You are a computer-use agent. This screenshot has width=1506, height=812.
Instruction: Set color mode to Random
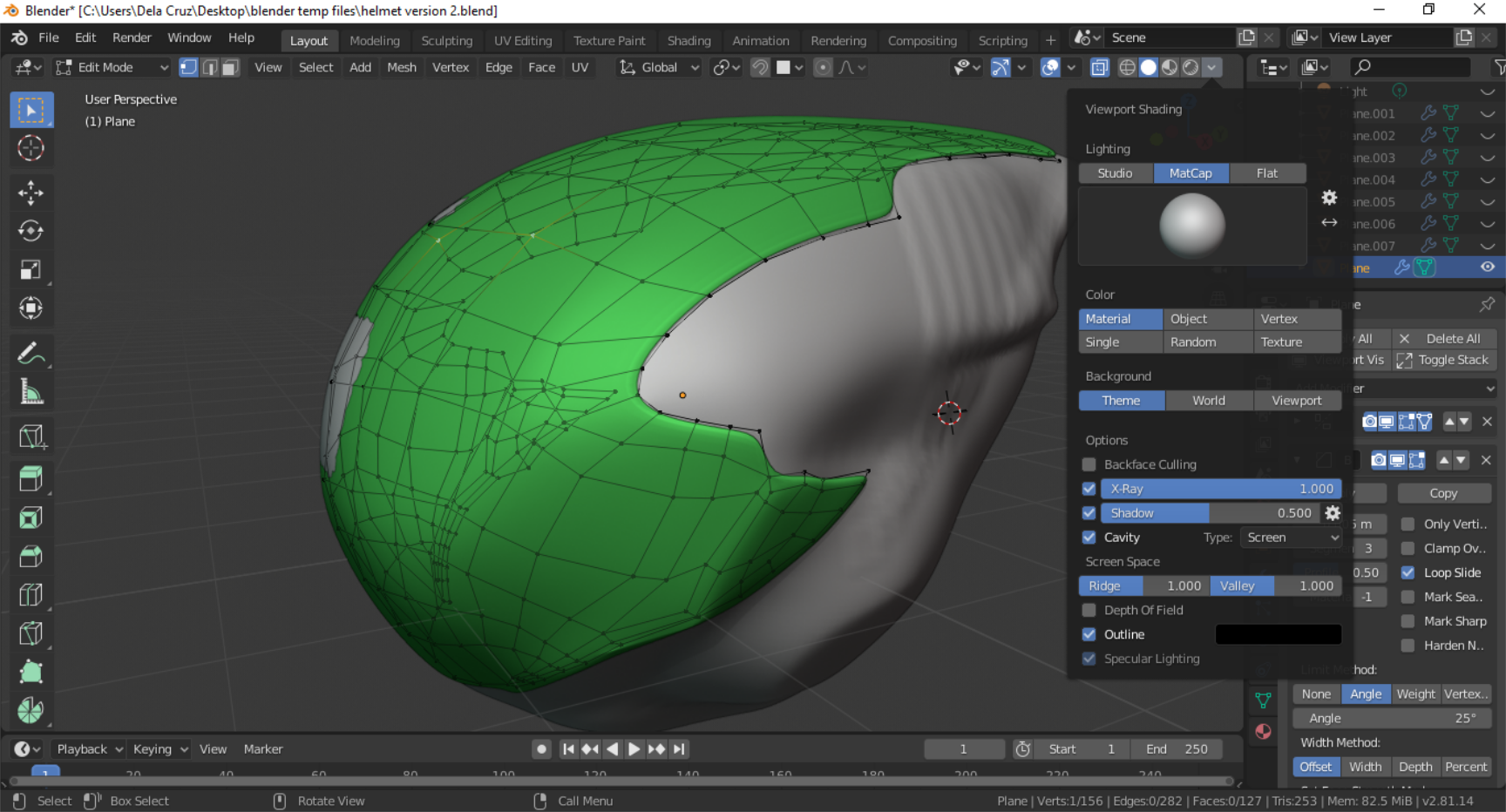click(x=1208, y=342)
